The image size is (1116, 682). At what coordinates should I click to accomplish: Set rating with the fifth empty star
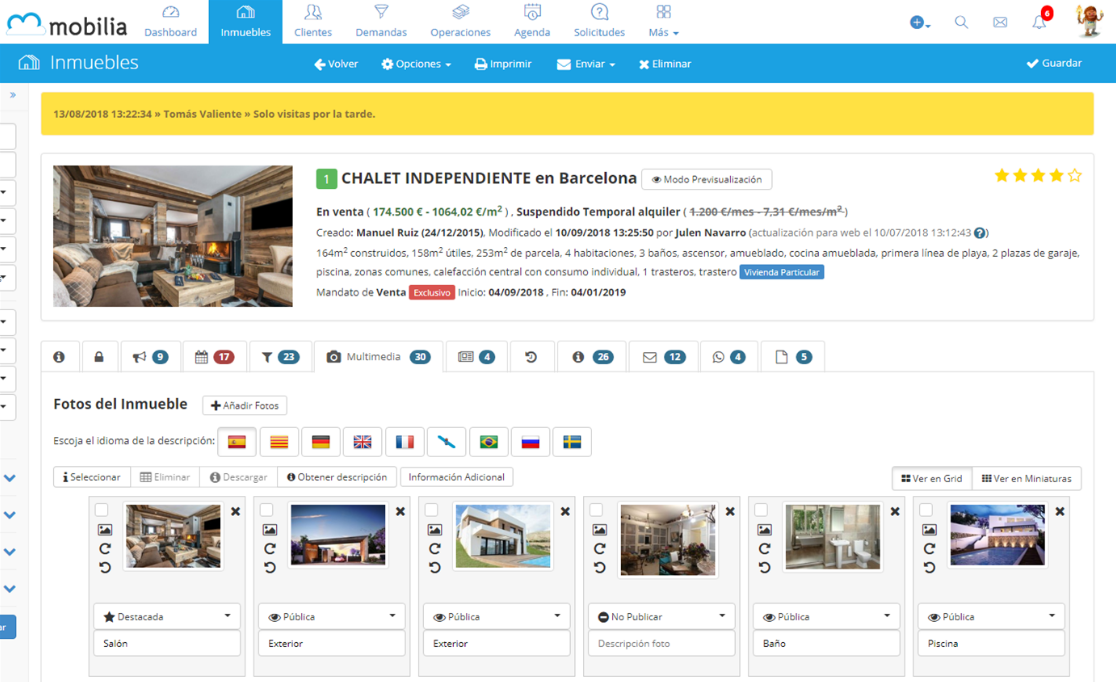pyautogui.click(x=1075, y=176)
